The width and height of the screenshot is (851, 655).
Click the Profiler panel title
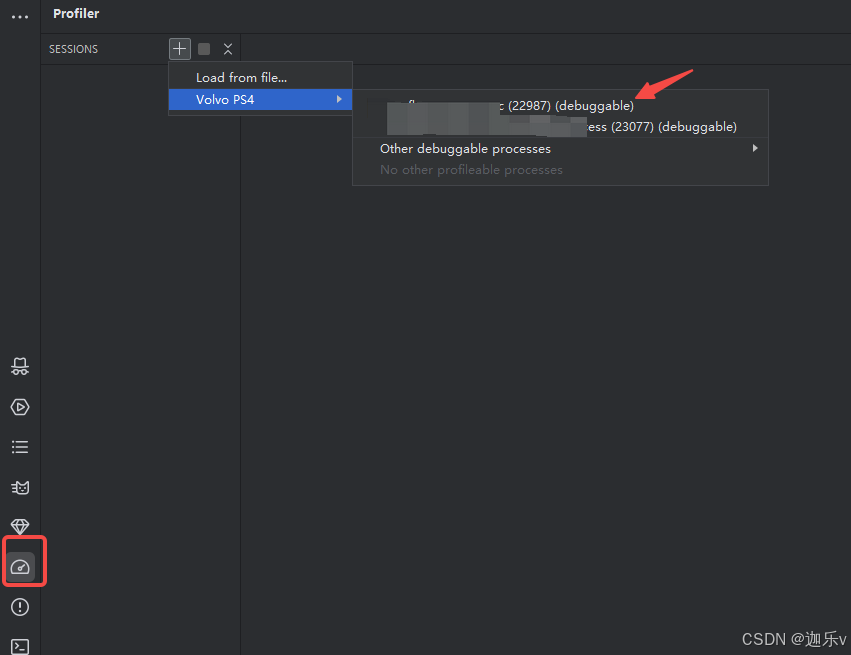(76, 13)
